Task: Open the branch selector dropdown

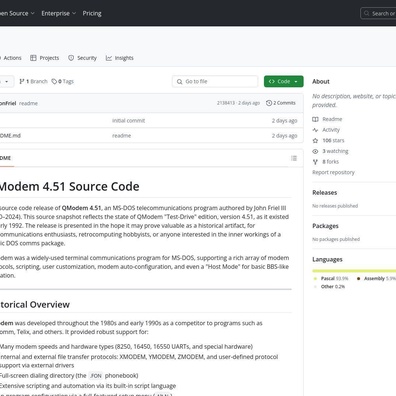Action: (x=7, y=81)
